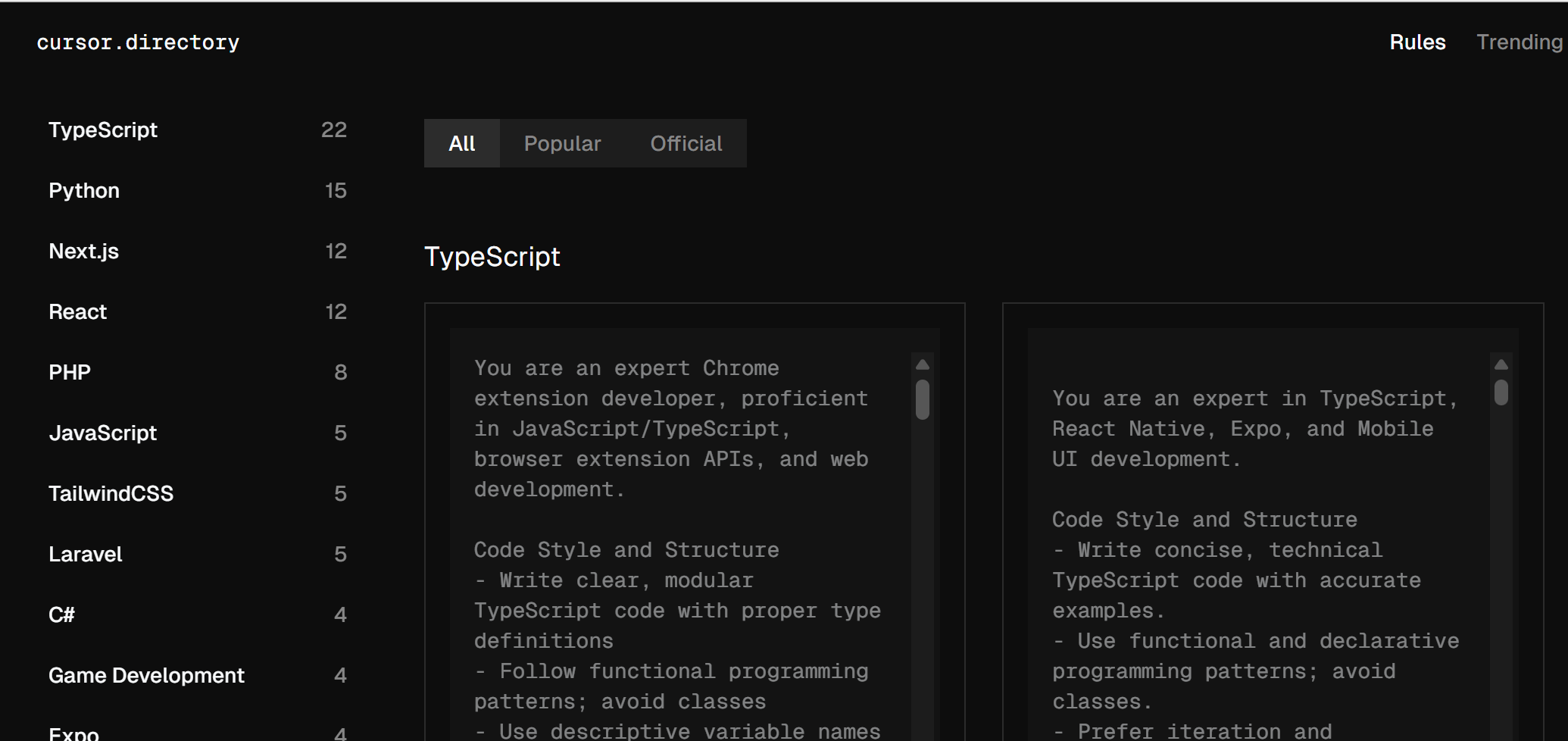Open the Trending navigation link
Image resolution: width=1568 pixels, height=741 pixels.
point(1520,42)
